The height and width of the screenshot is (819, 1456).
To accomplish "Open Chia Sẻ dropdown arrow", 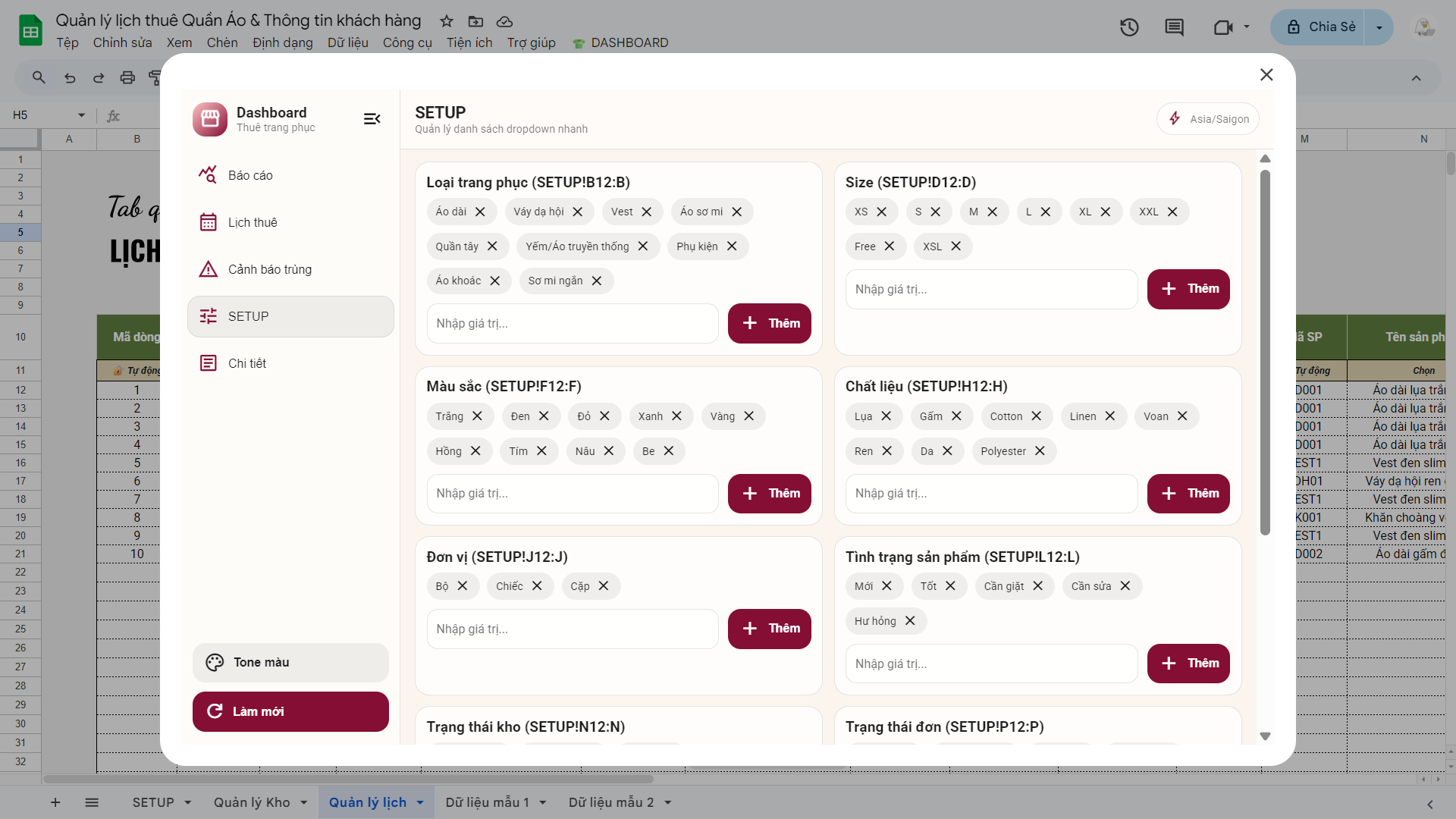I will pyautogui.click(x=1379, y=27).
